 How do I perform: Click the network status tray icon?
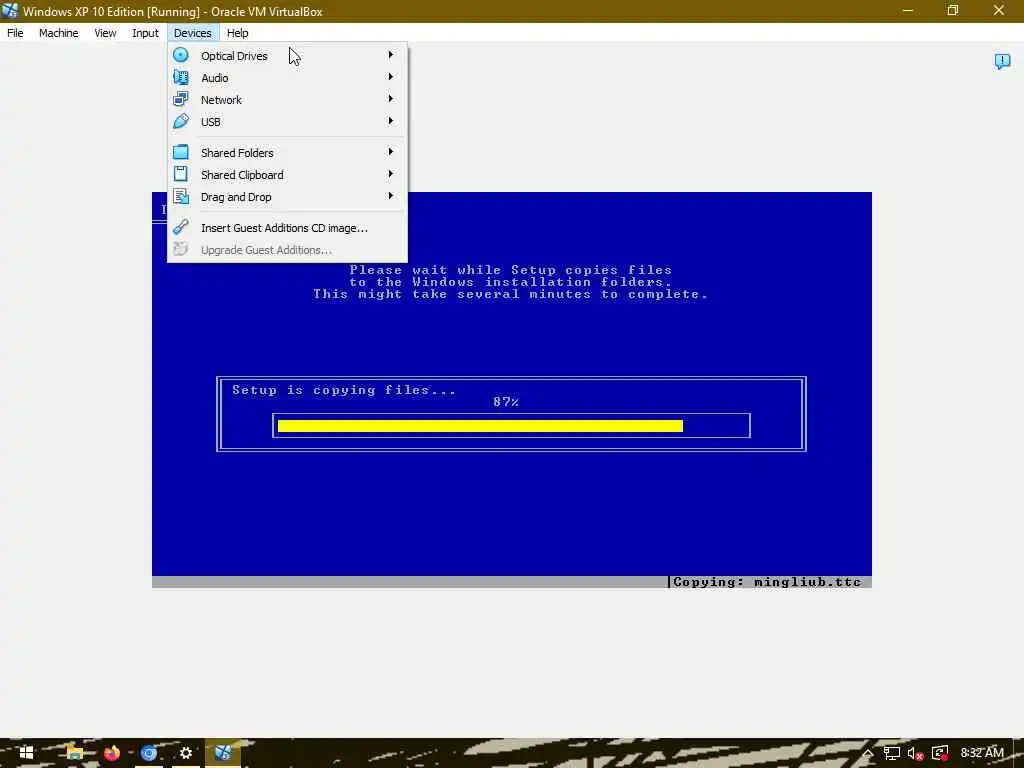click(891, 754)
